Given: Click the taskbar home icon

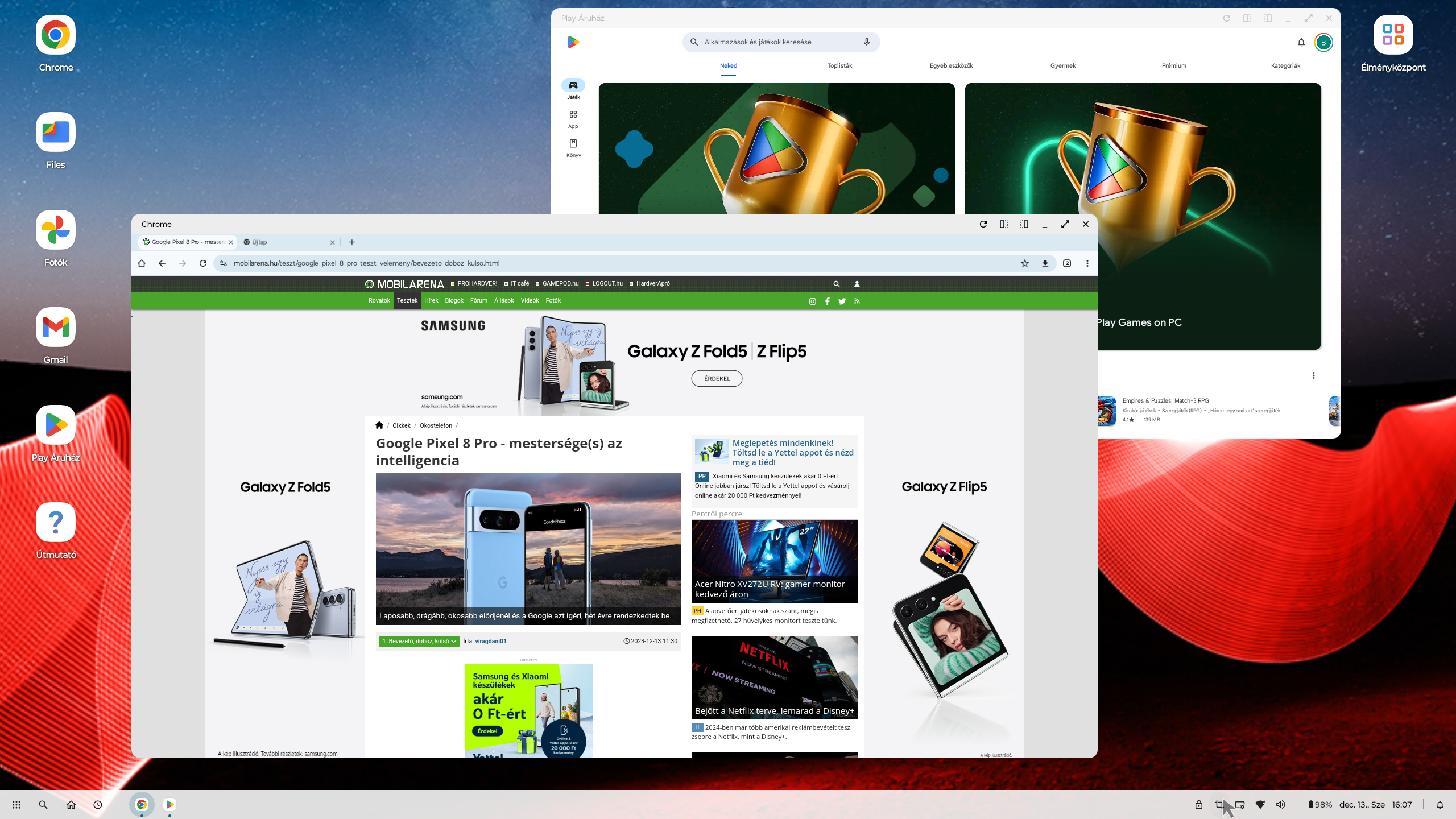Looking at the screenshot, I should 71,805.
